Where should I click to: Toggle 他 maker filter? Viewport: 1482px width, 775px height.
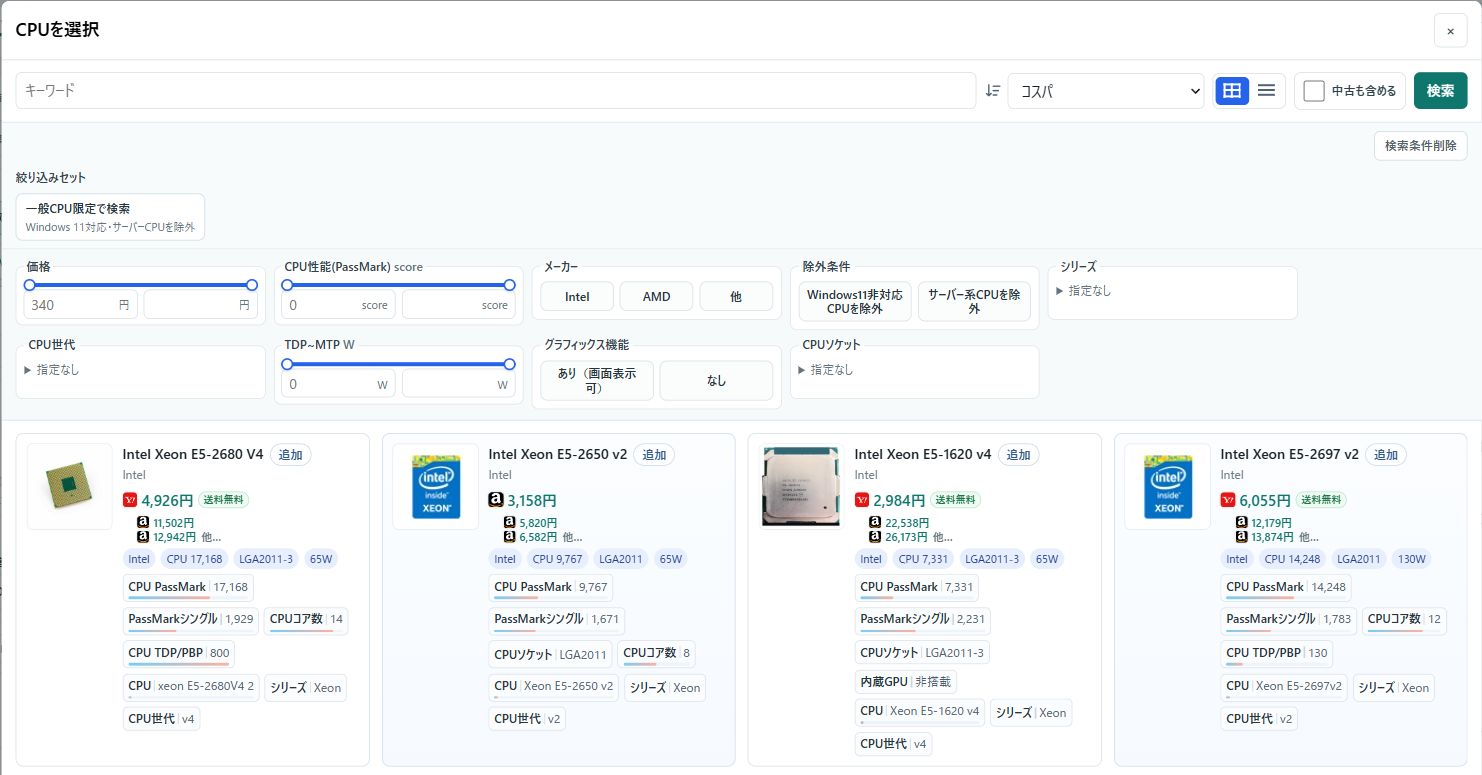[736, 296]
